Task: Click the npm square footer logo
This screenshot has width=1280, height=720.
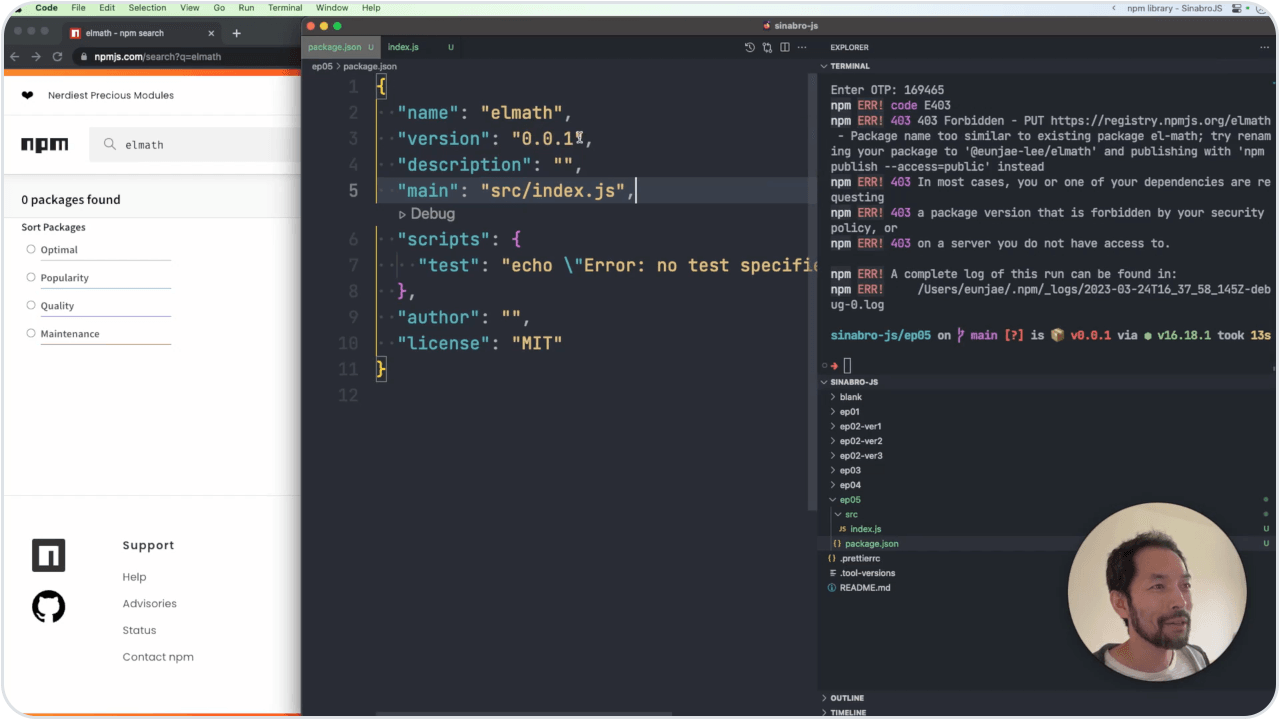Action: 48,555
